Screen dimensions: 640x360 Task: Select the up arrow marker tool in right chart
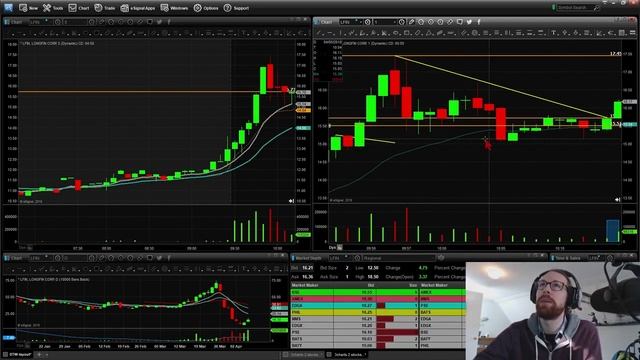(565, 33)
